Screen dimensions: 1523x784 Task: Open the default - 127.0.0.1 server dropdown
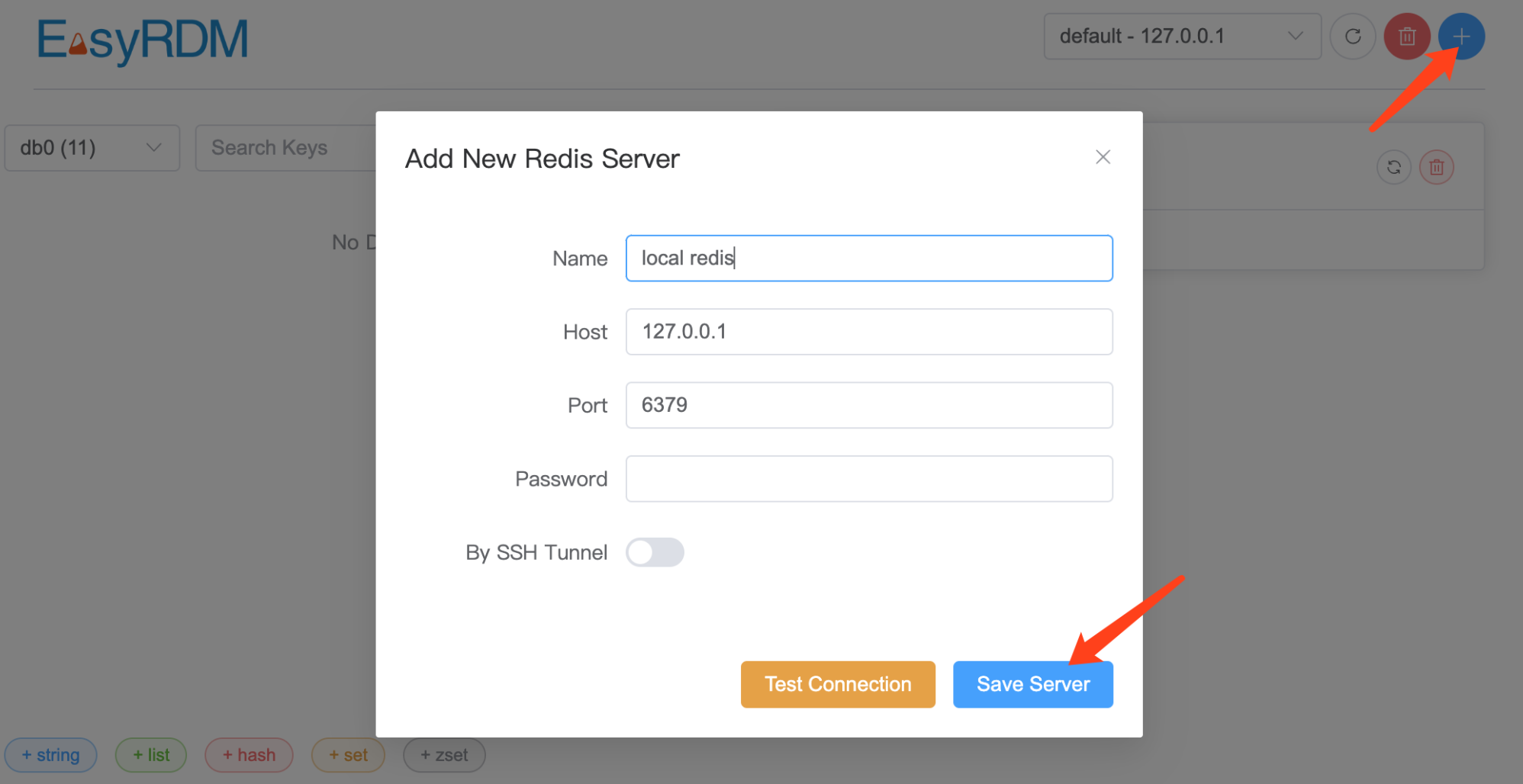(1182, 36)
